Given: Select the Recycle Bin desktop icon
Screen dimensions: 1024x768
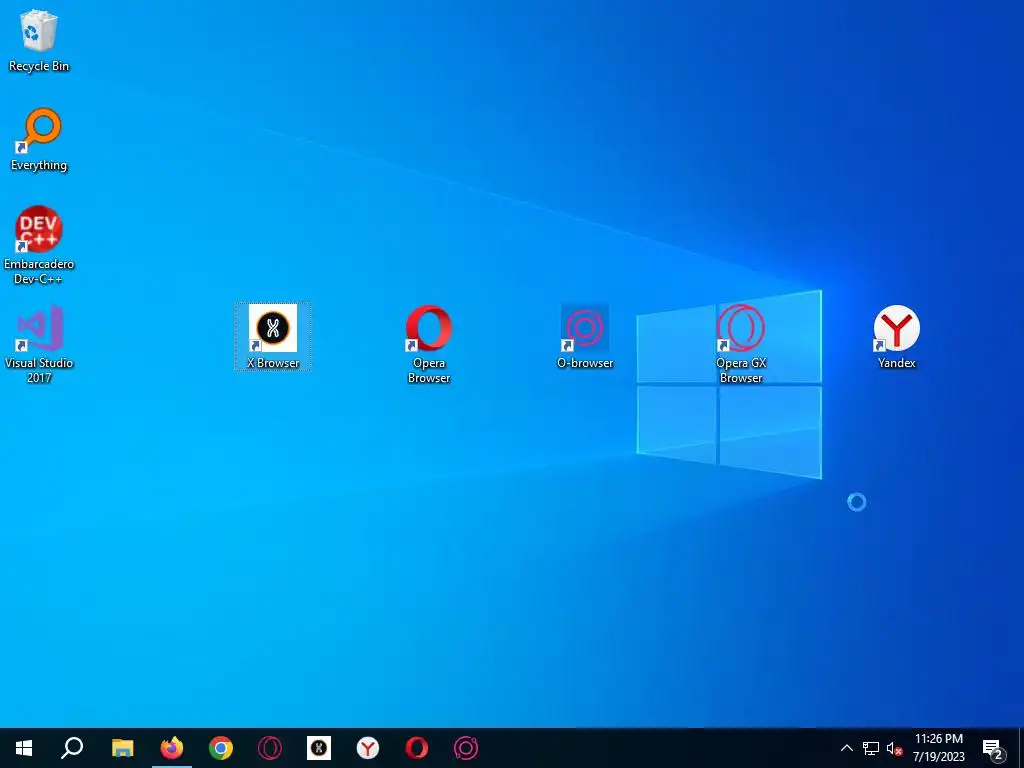Looking at the screenshot, I should [x=39, y=41].
